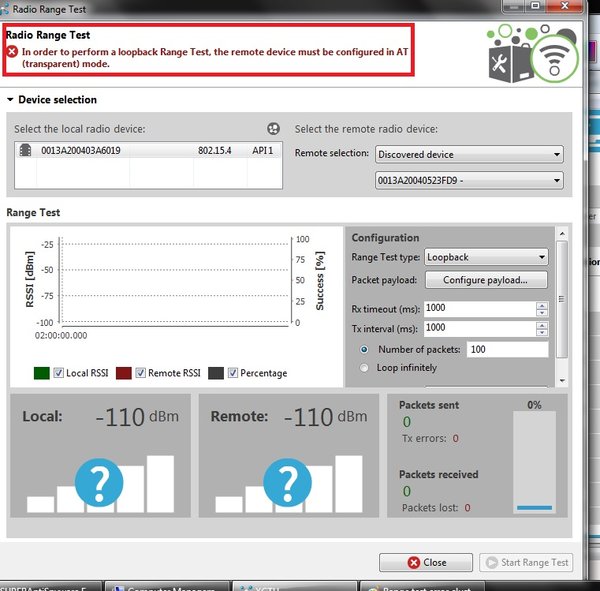Click the Local signal question mark icon
The height and width of the screenshot is (591, 600).
click(x=99, y=483)
